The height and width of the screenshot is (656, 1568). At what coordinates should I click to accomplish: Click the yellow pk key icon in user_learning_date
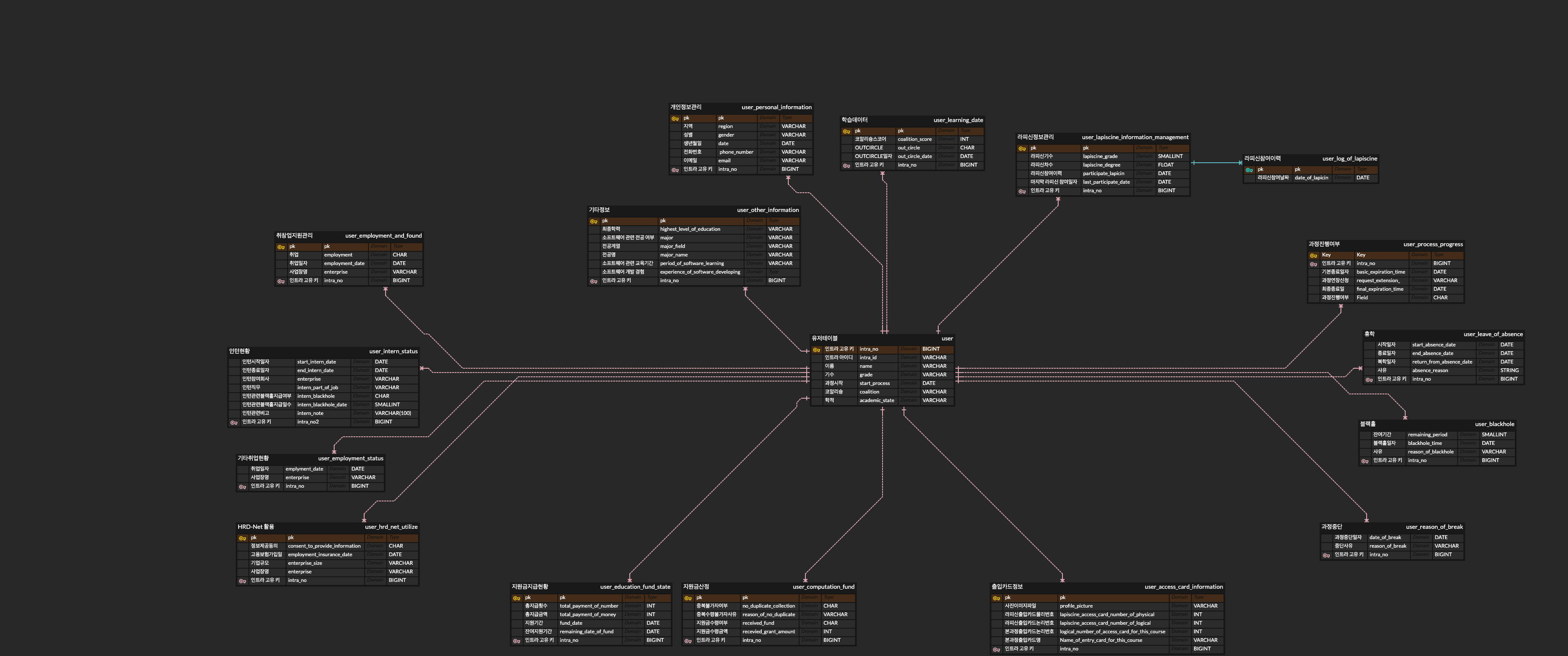(846, 131)
